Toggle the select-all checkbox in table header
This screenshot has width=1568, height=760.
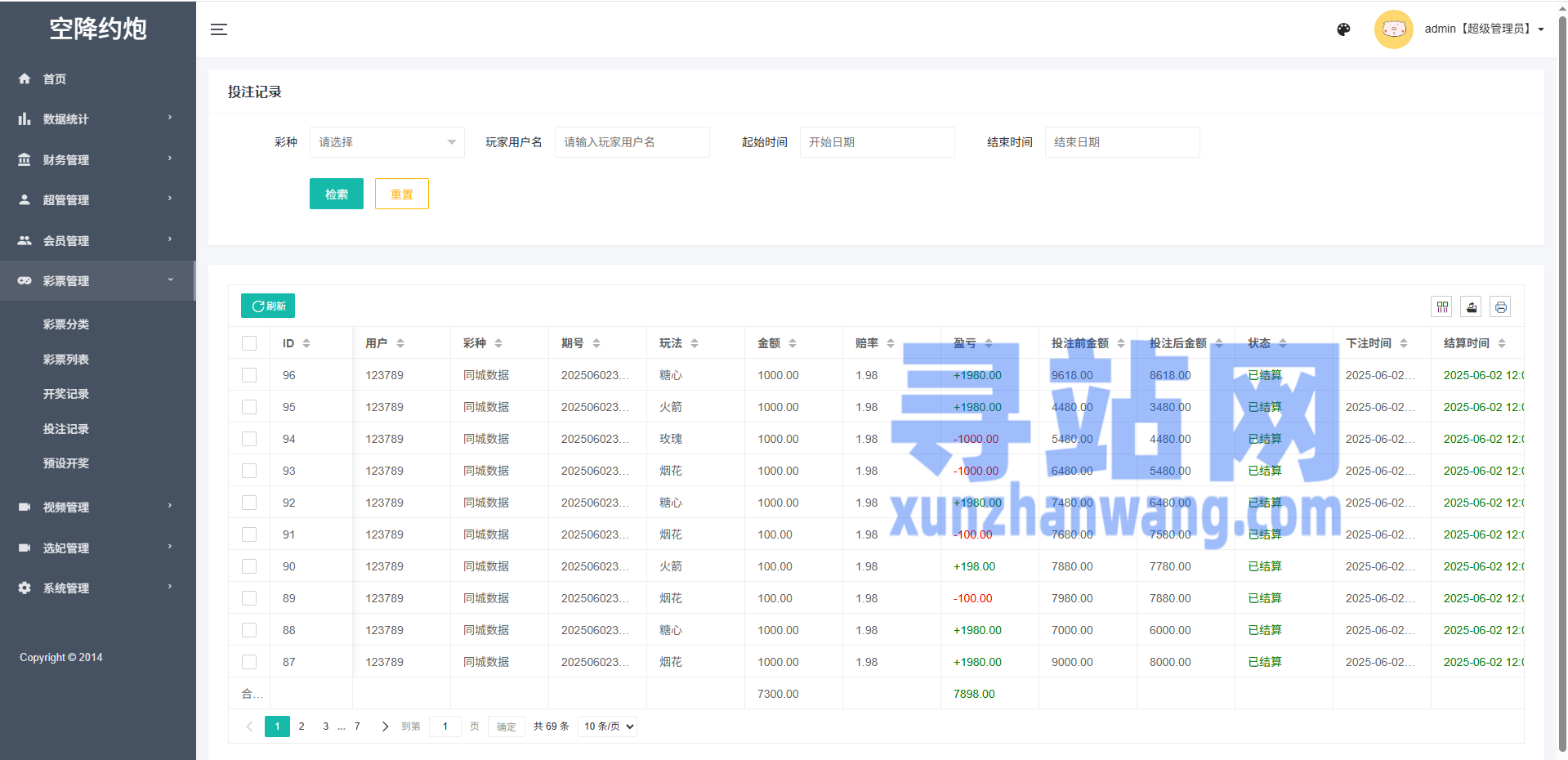(249, 343)
